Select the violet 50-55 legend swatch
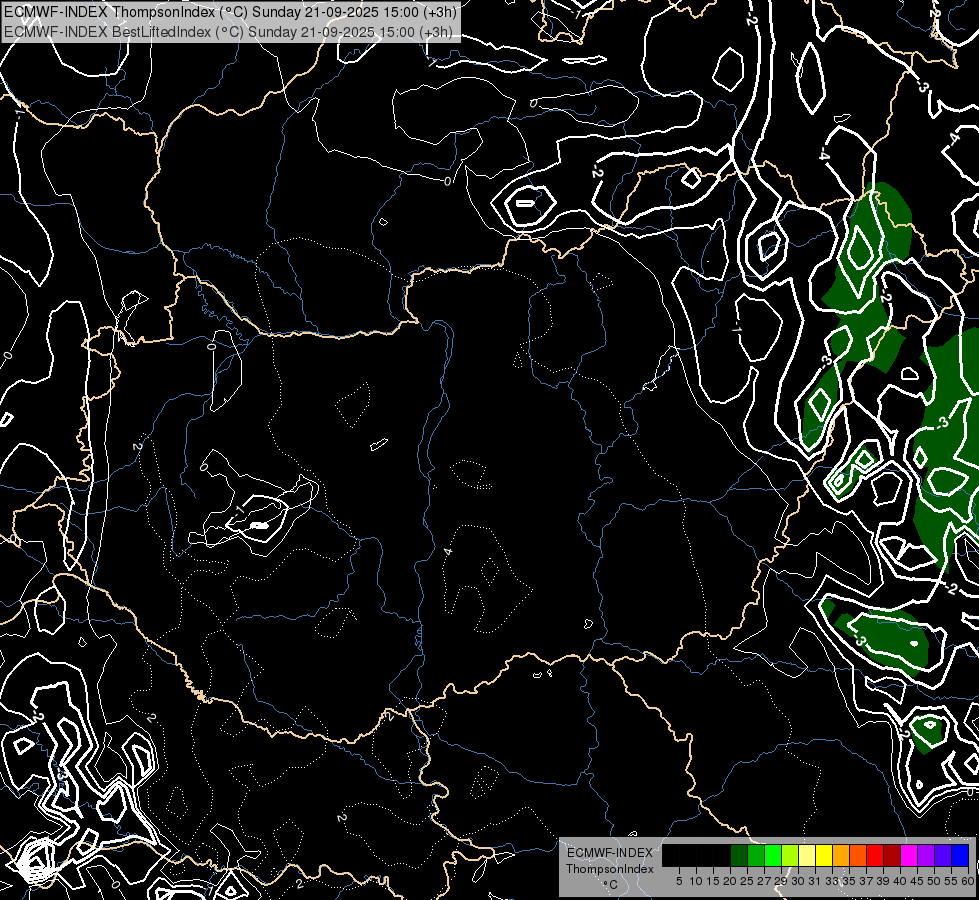Image resolution: width=979 pixels, height=900 pixels. 943,855
